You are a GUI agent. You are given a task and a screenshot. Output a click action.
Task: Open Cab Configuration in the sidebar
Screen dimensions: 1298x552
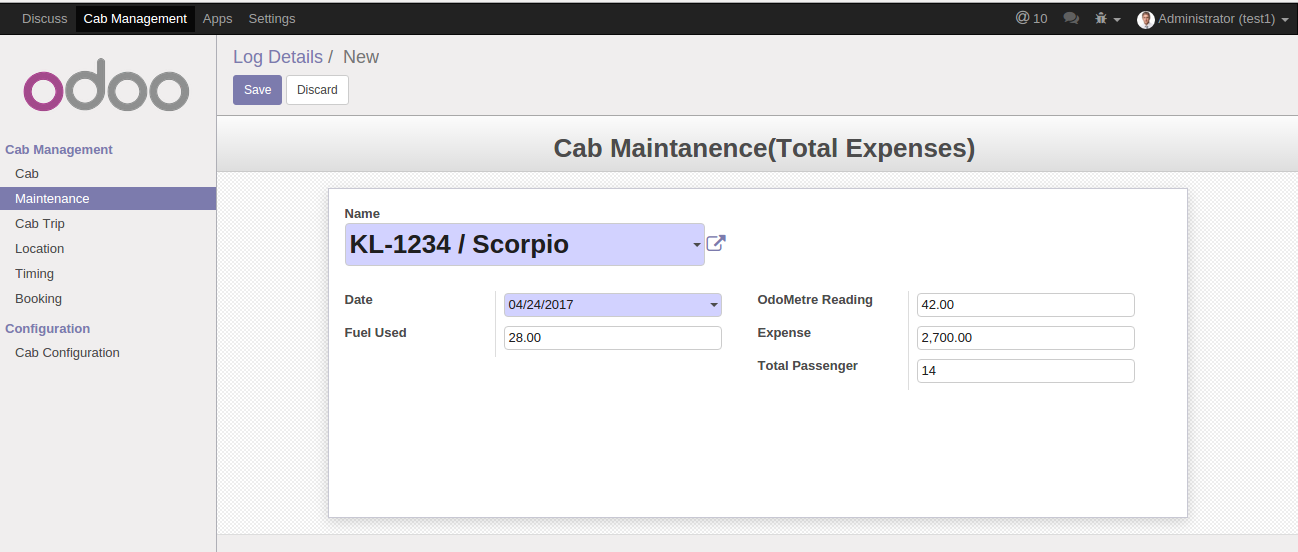[x=67, y=353]
